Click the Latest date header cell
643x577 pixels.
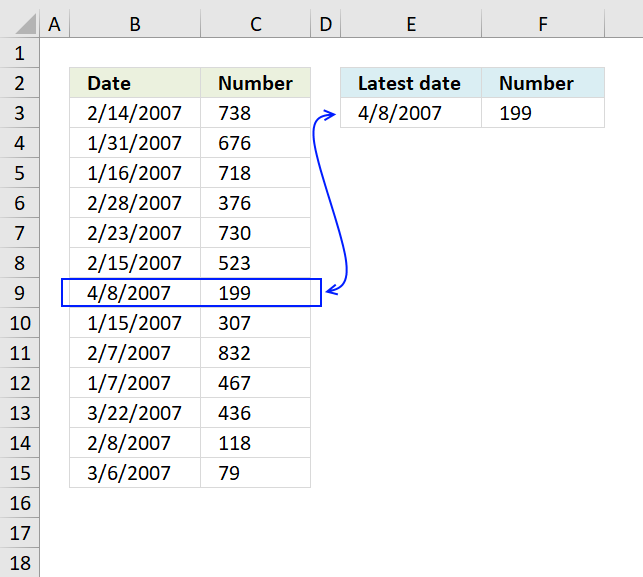(411, 83)
